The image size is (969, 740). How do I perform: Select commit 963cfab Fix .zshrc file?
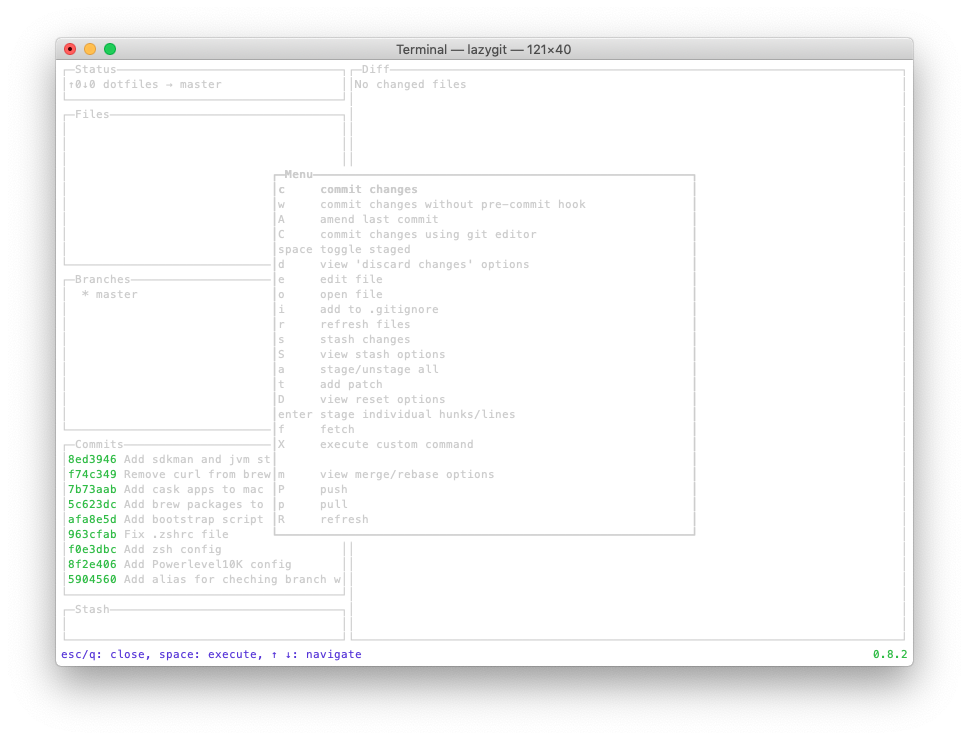pos(169,534)
